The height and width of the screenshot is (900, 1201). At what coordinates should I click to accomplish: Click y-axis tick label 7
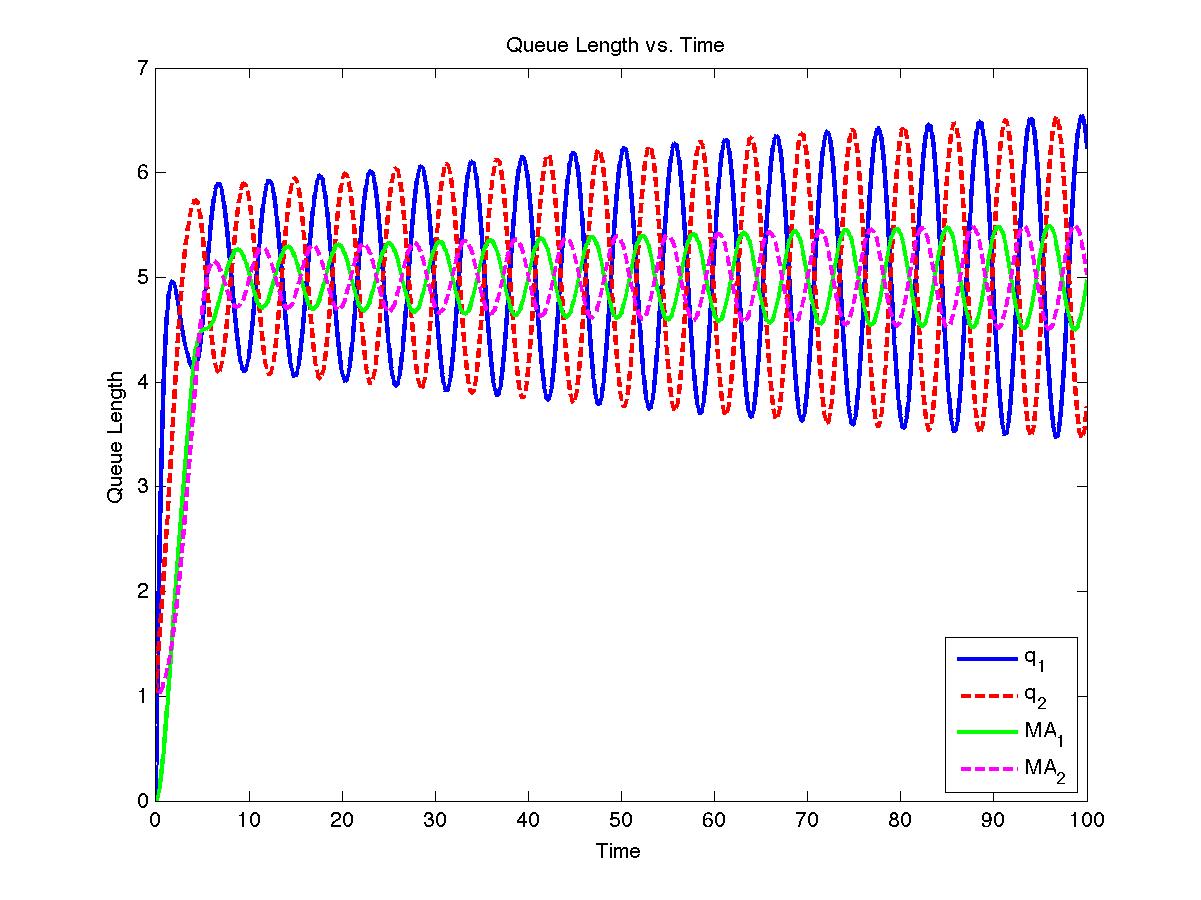pyautogui.click(x=142, y=68)
